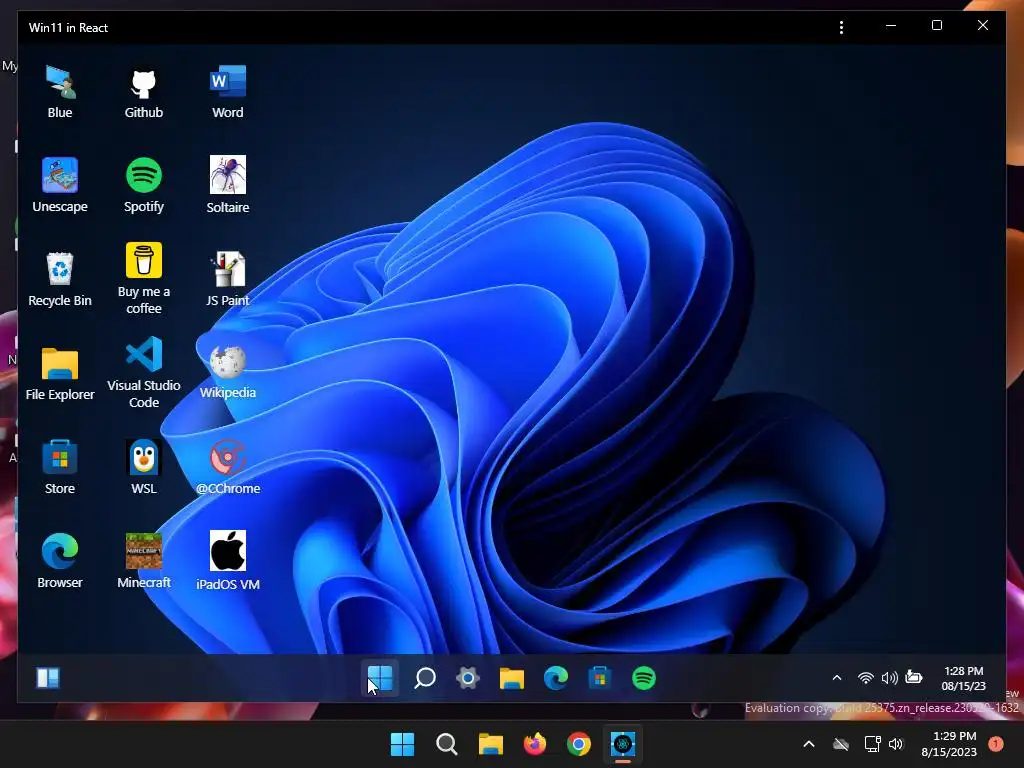Open the Win11 in React options menu
The height and width of the screenshot is (768, 1024).
coord(841,27)
